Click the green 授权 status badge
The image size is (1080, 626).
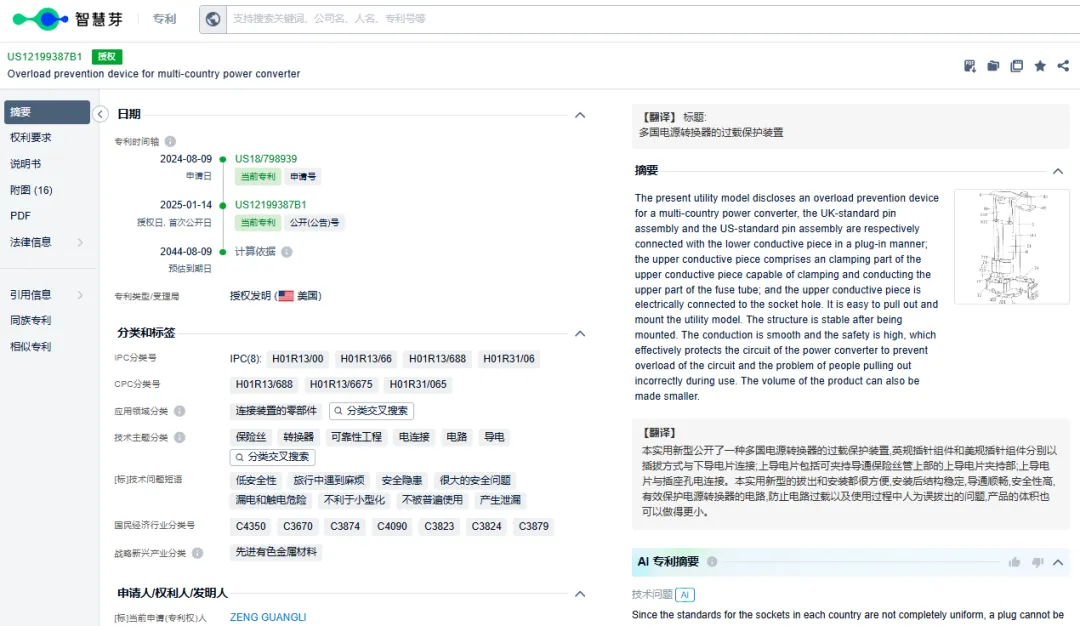click(107, 56)
